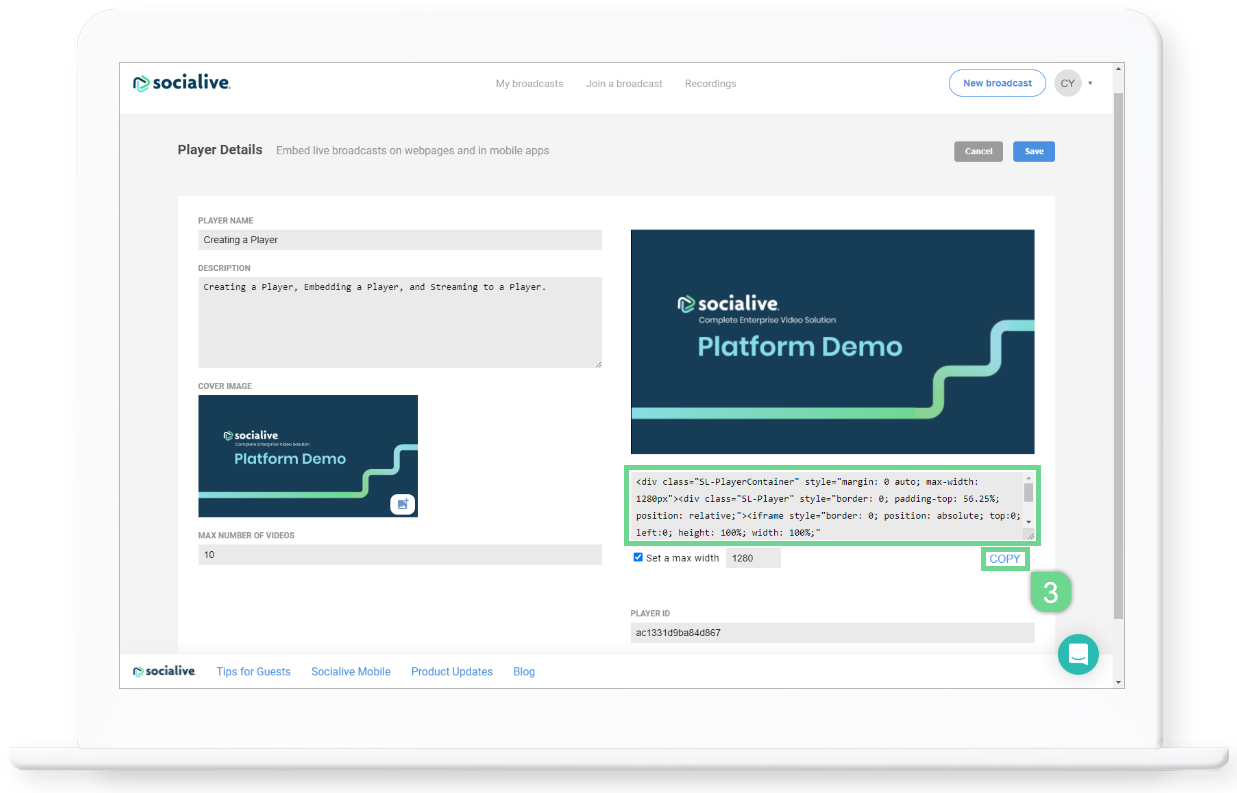Save the player details
The image size is (1237, 793).
(1034, 151)
